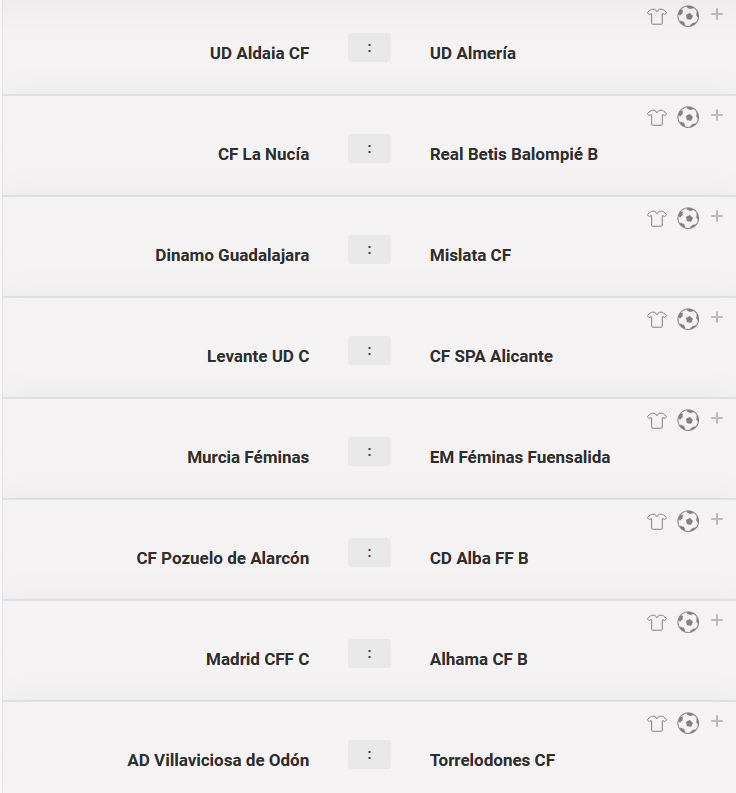Open the UD Almería team link
Image resolution: width=736 pixels, height=793 pixels.
[x=473, y=54]
